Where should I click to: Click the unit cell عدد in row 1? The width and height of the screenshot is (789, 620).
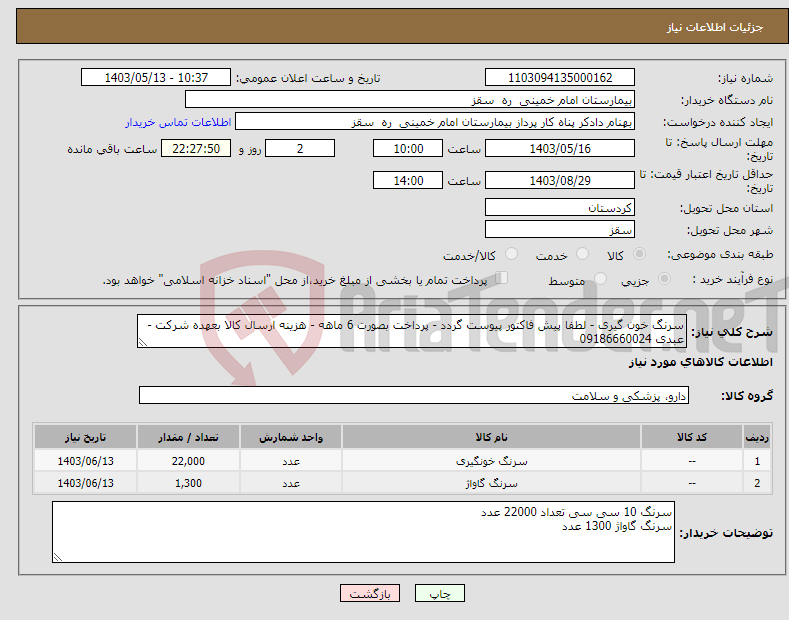(x=291, y=461)
